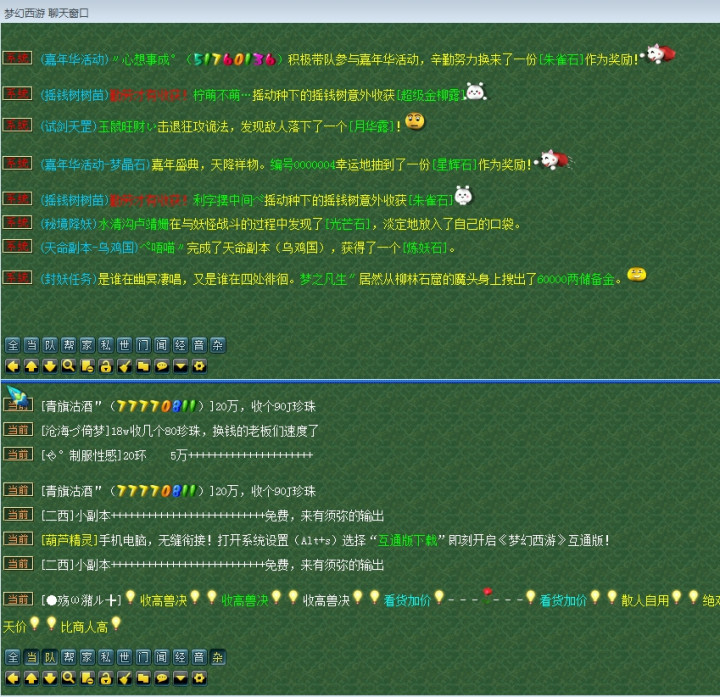Click the [月华露] item link
Screen dimensions: 720x697
pyautogui.click(x=371, y=126)
